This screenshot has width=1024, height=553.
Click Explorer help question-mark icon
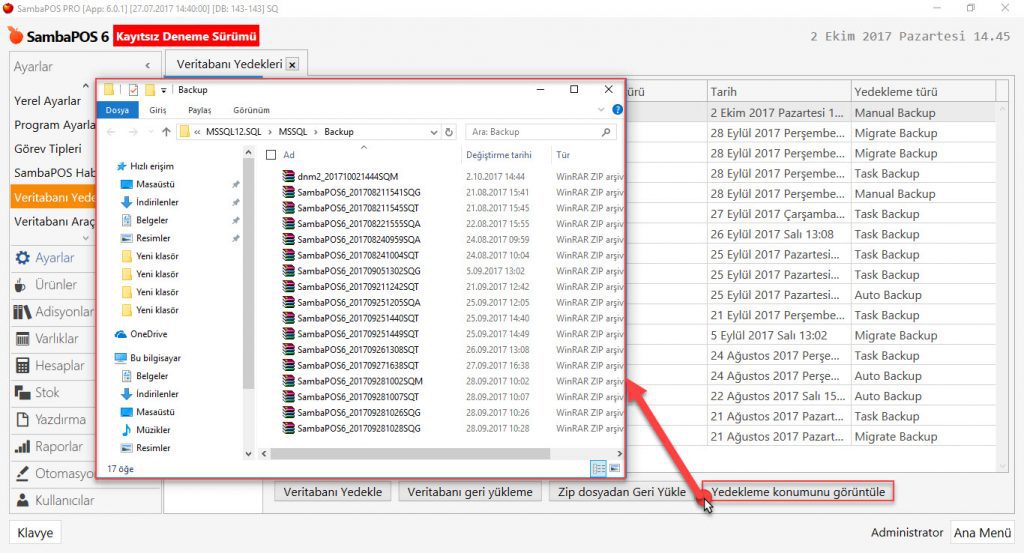[617, 110]
